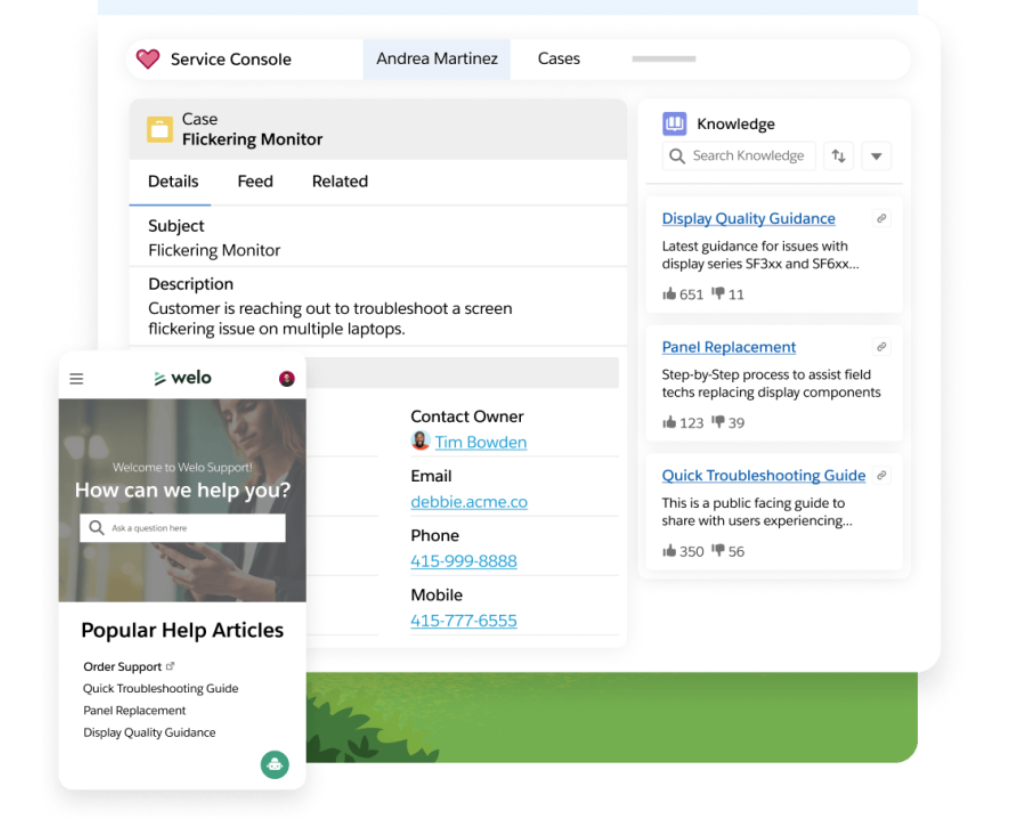This screenshot has width=1024, height=819.
Task: Open the green chatbot button
Action: [x=275, y=765]
